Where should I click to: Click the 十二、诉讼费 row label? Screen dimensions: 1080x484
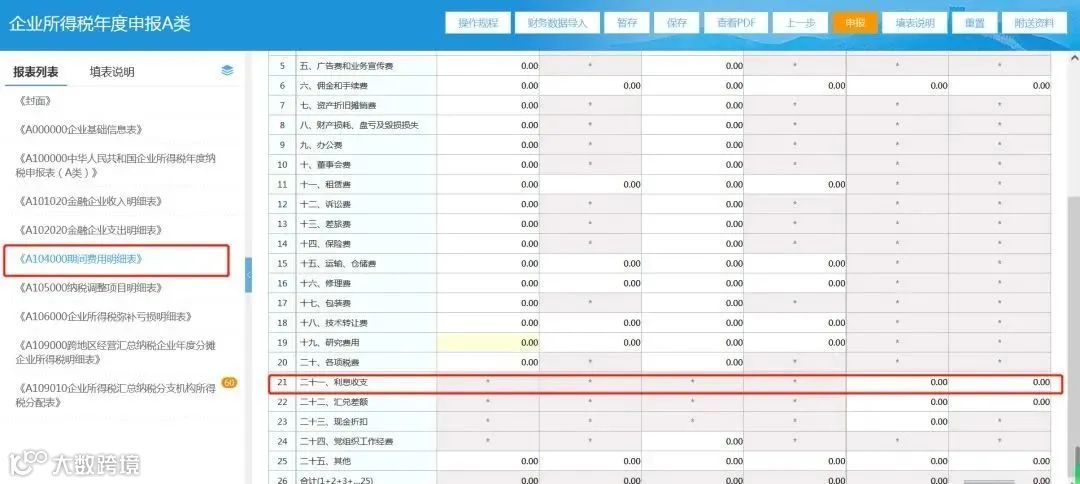326,204
